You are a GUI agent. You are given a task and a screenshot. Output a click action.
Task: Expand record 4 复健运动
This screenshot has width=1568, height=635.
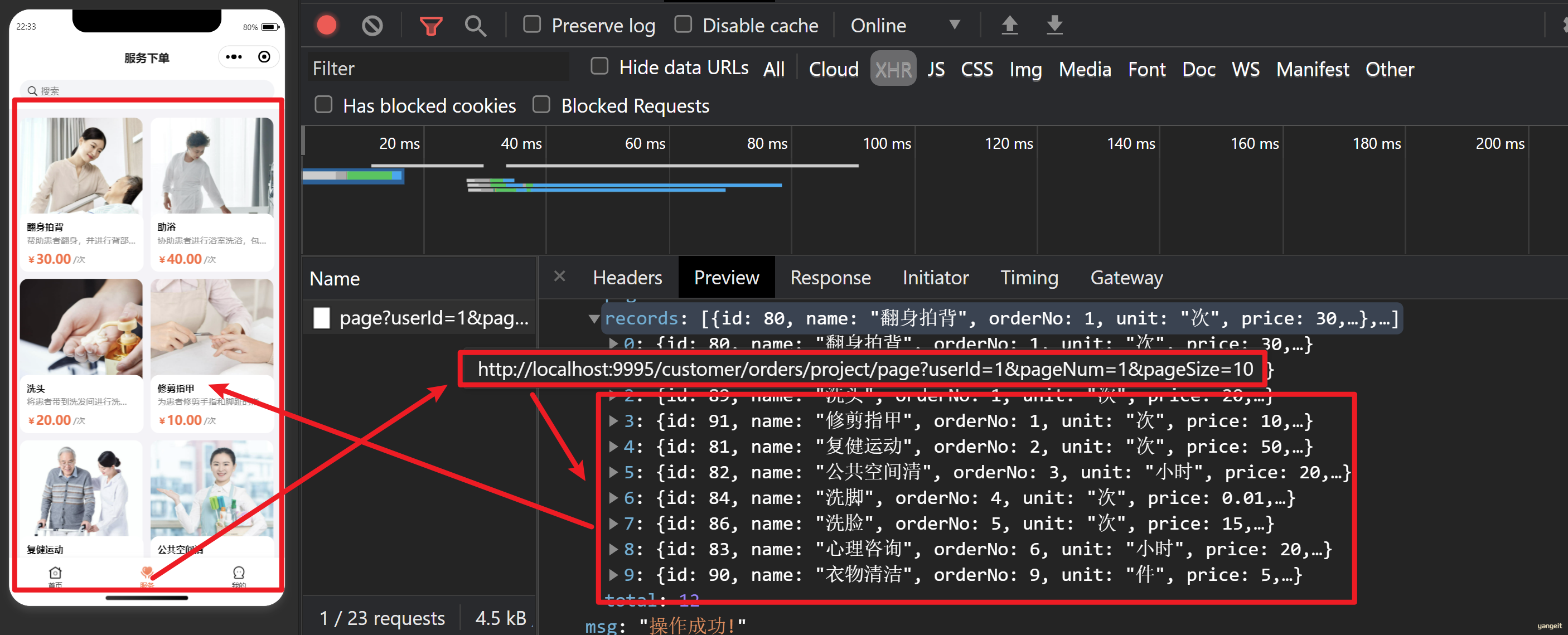click(x=613, y=446)
